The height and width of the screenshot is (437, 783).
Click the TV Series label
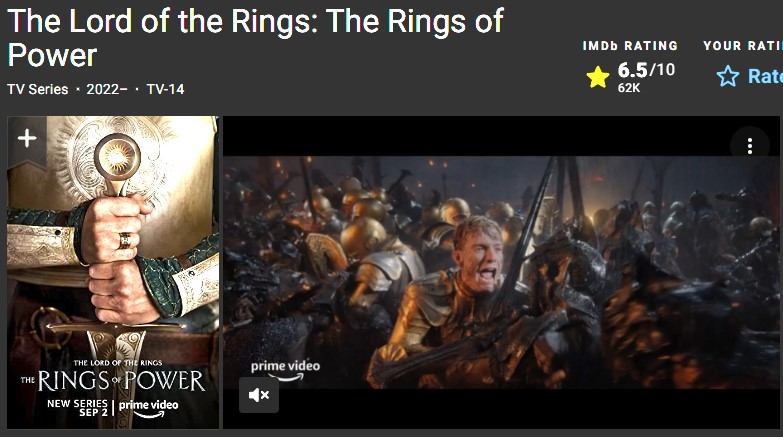coord(38,89)
